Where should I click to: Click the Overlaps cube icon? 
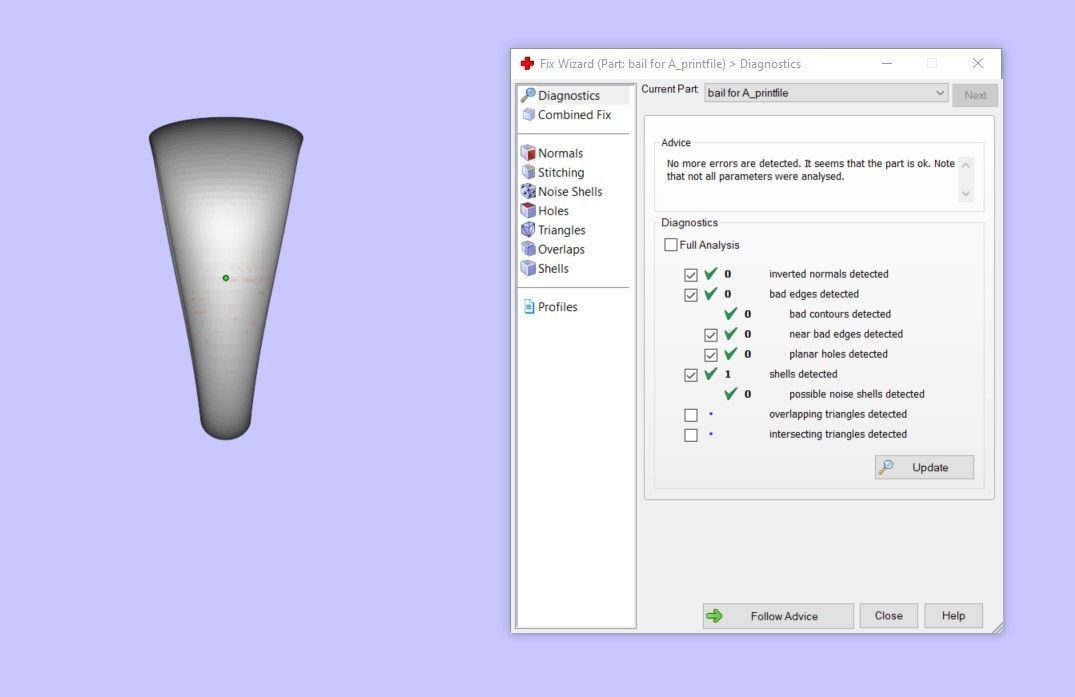528,248
